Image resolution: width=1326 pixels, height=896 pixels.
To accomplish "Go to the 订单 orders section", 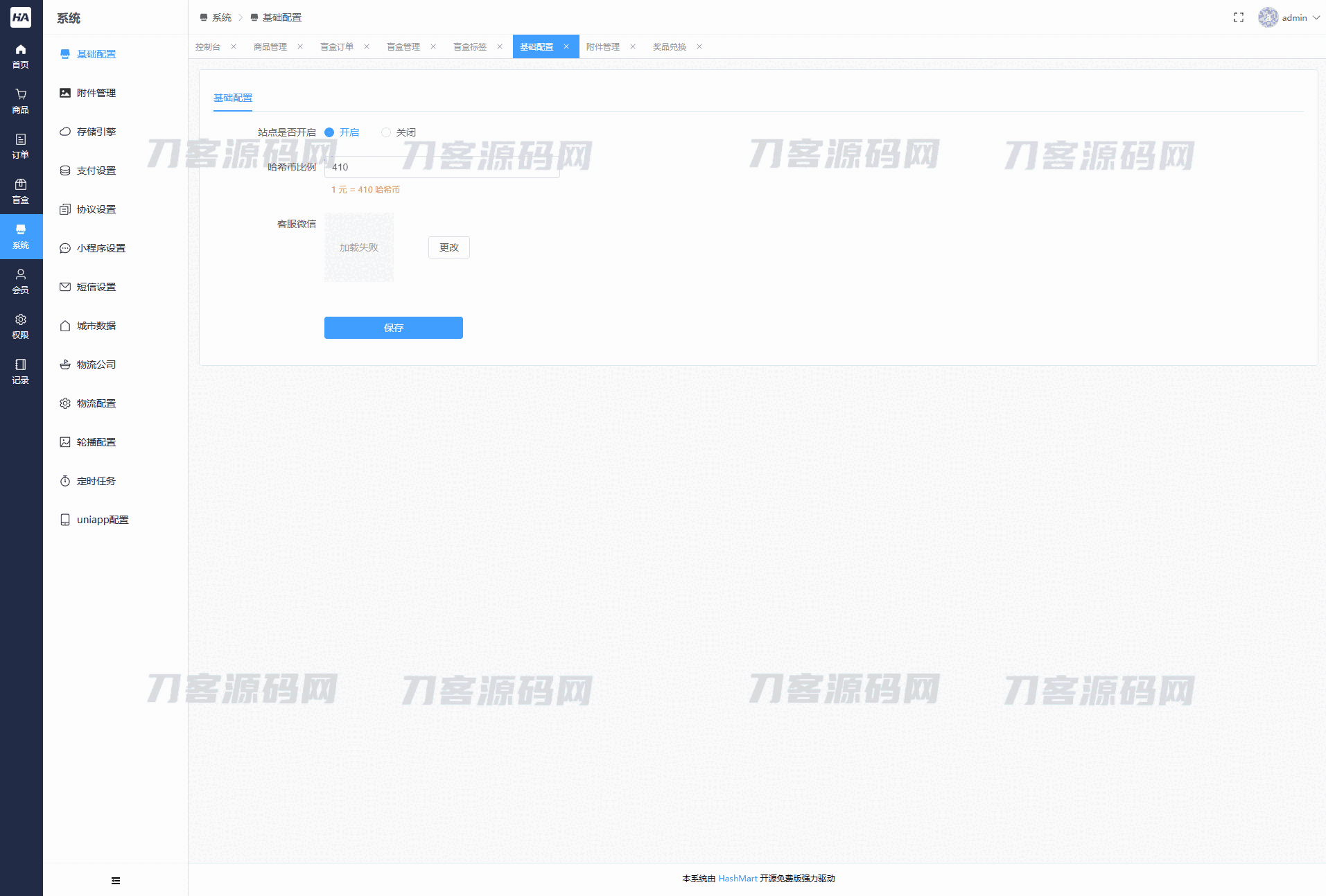I will (21, 146).
